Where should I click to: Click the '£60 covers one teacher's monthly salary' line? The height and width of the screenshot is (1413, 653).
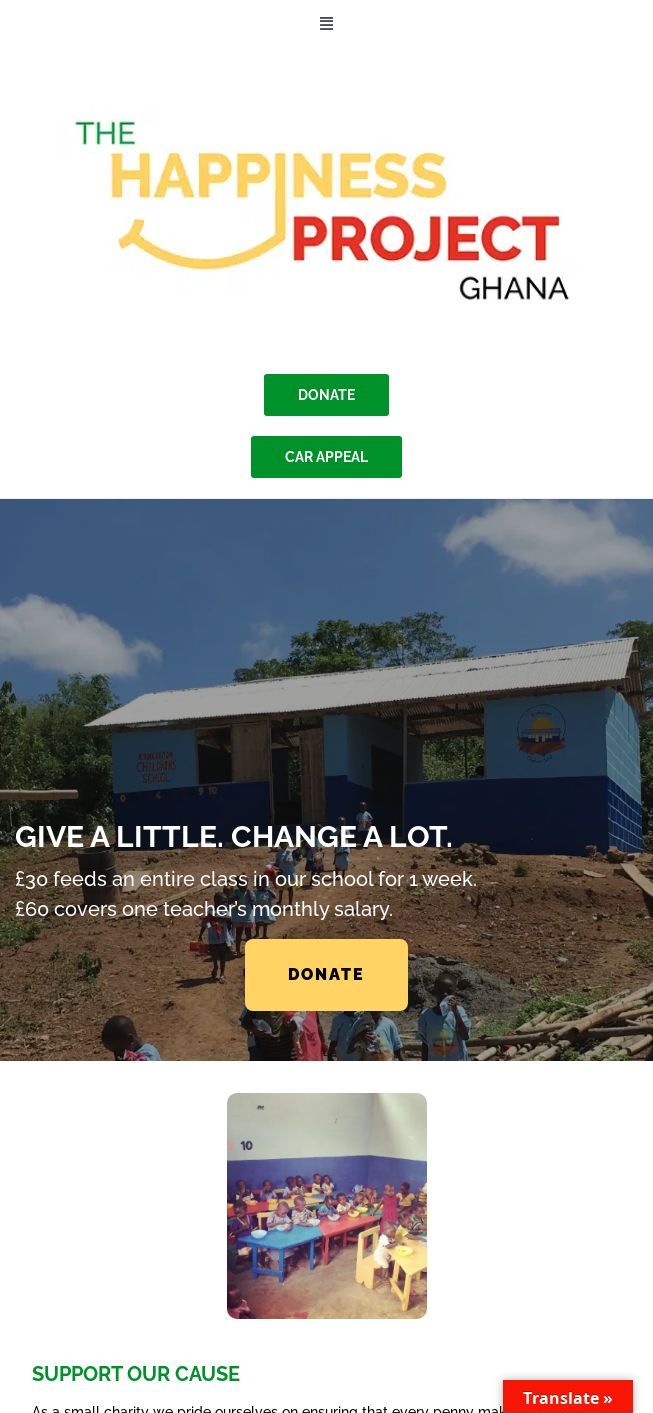point(204,909)
